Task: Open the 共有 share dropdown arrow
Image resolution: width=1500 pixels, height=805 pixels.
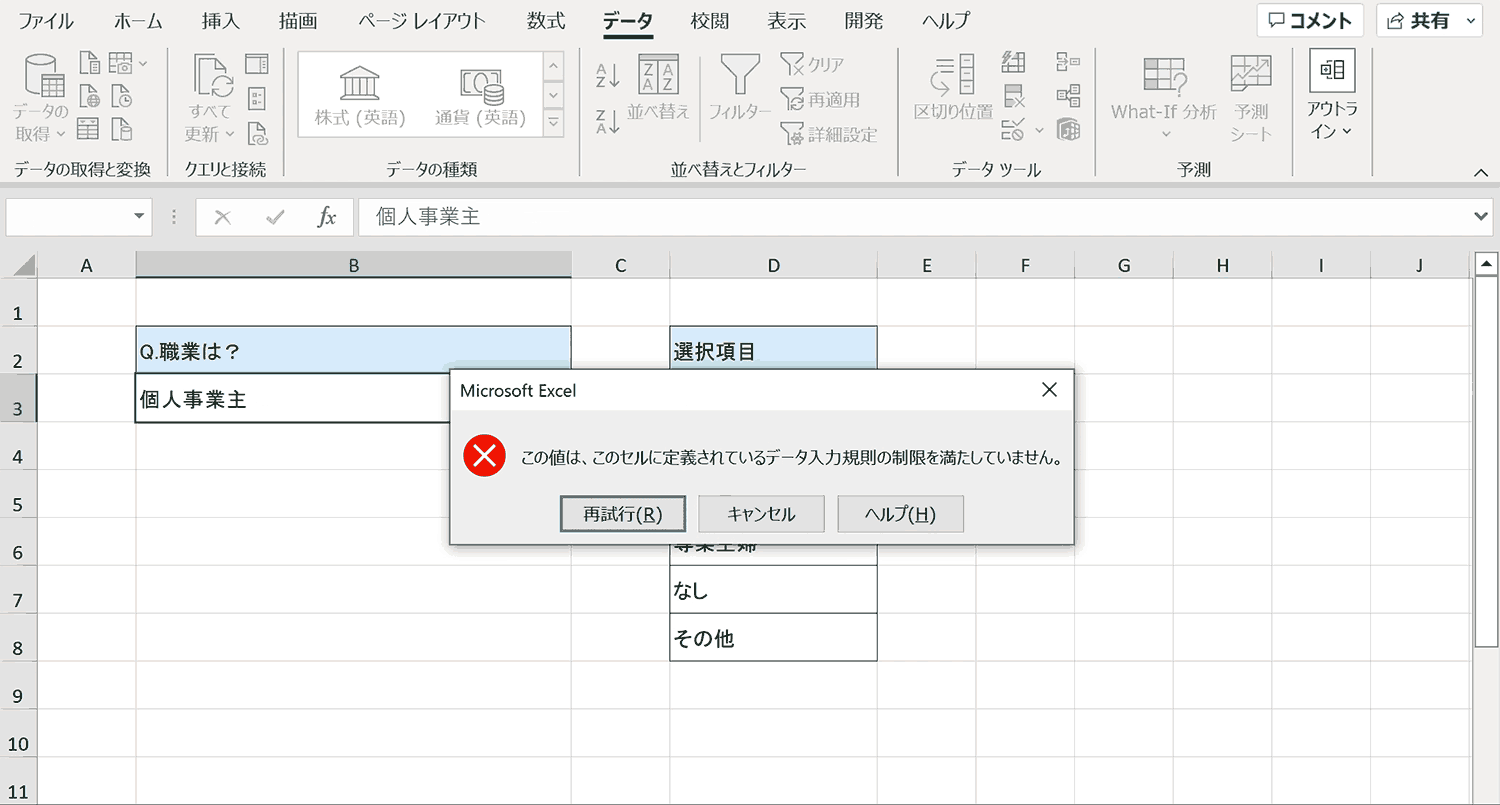Action: coord(1469,20)
